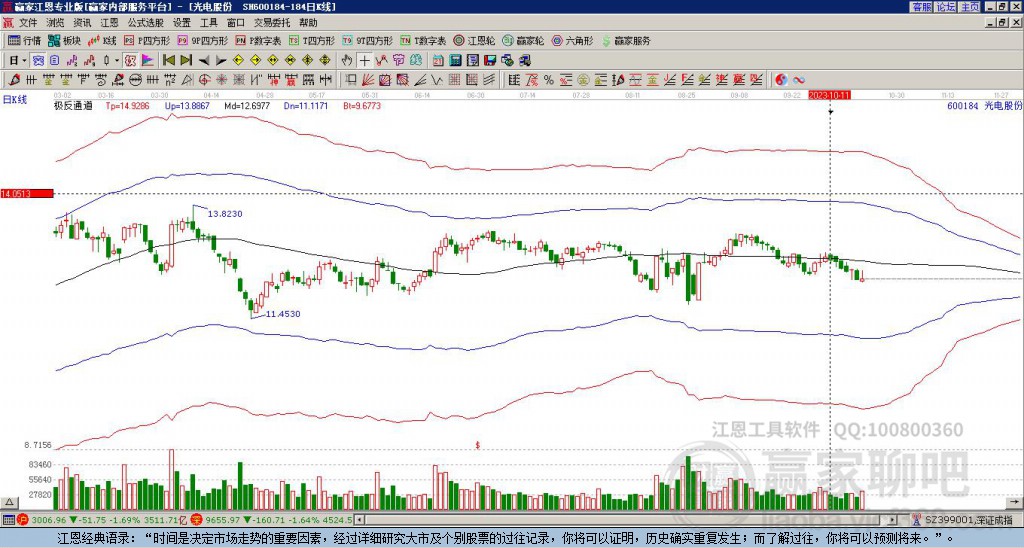Click the right arrow at volume panel edge
This screenshot has width=1024, height=548.
[x=1015, y=502]
